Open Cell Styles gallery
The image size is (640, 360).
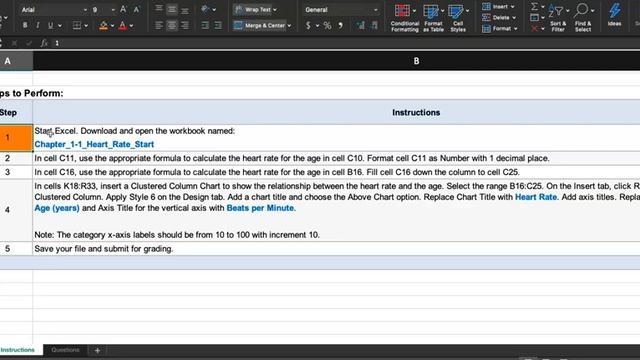(458, 18)
